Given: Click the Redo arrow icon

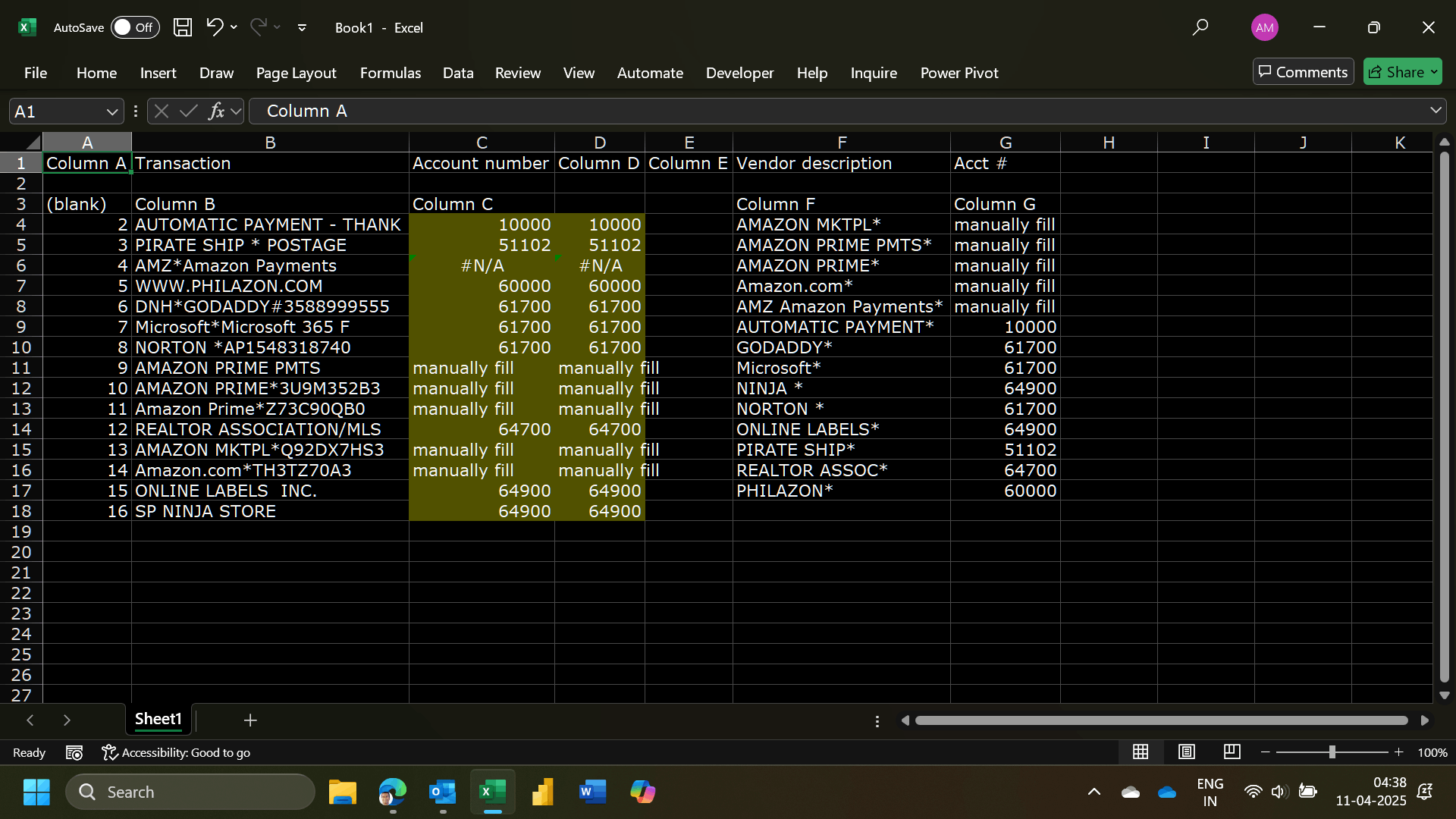Looking at the screenshot, I should 258,27.
